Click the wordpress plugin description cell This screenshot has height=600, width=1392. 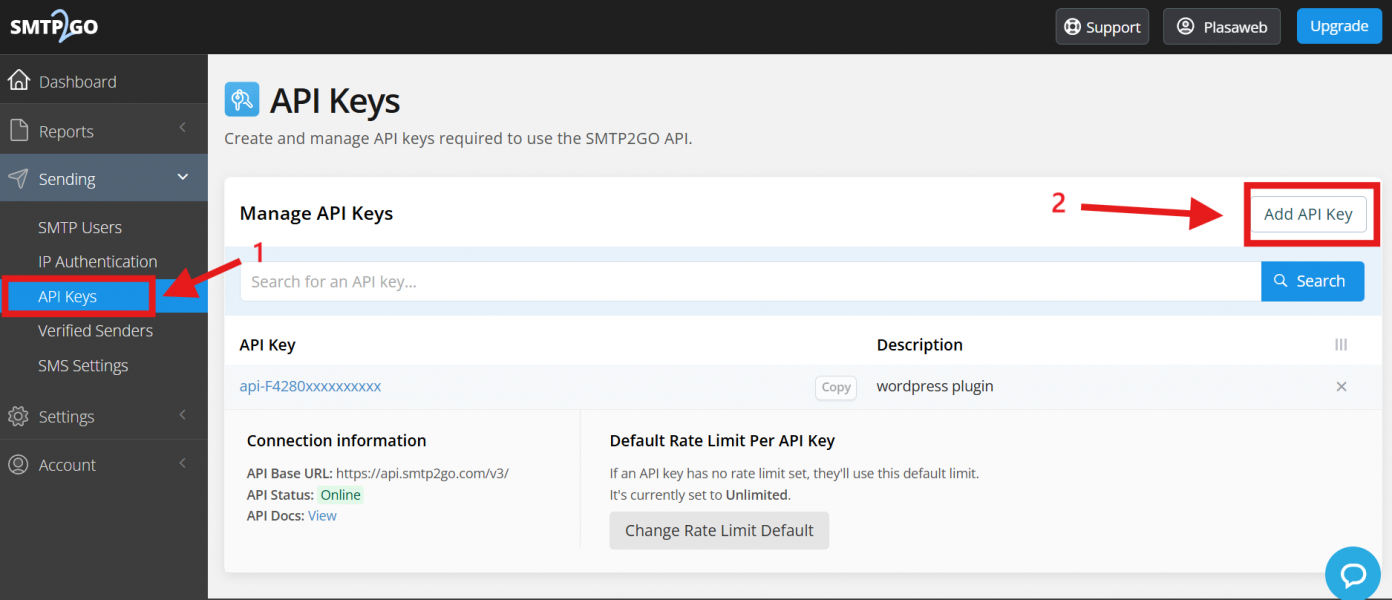pyautogui.click(x=935, y=386)
